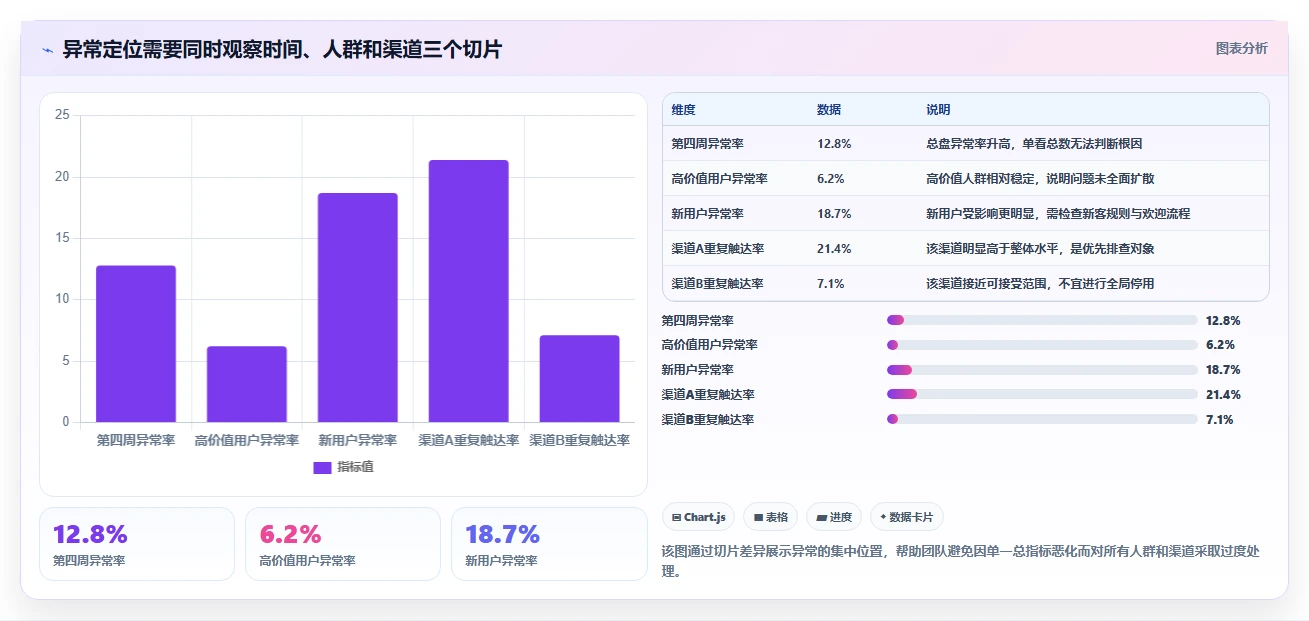The width and height of the screenshot is (1309, 621).
Task: Click the 数据卡片 tag chip
Action: coord(907,517)
